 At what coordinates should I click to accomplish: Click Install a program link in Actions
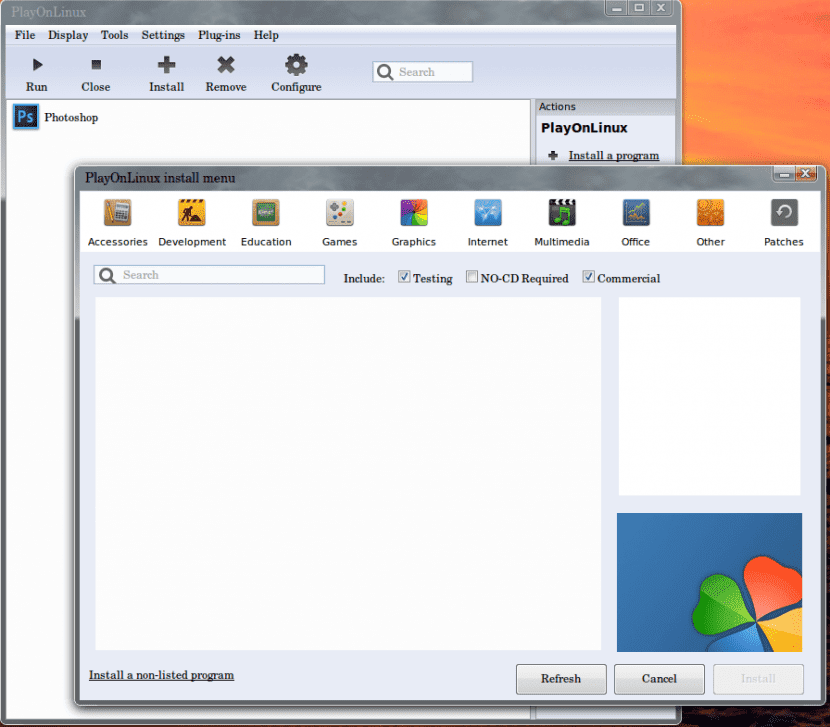[614, 155]
